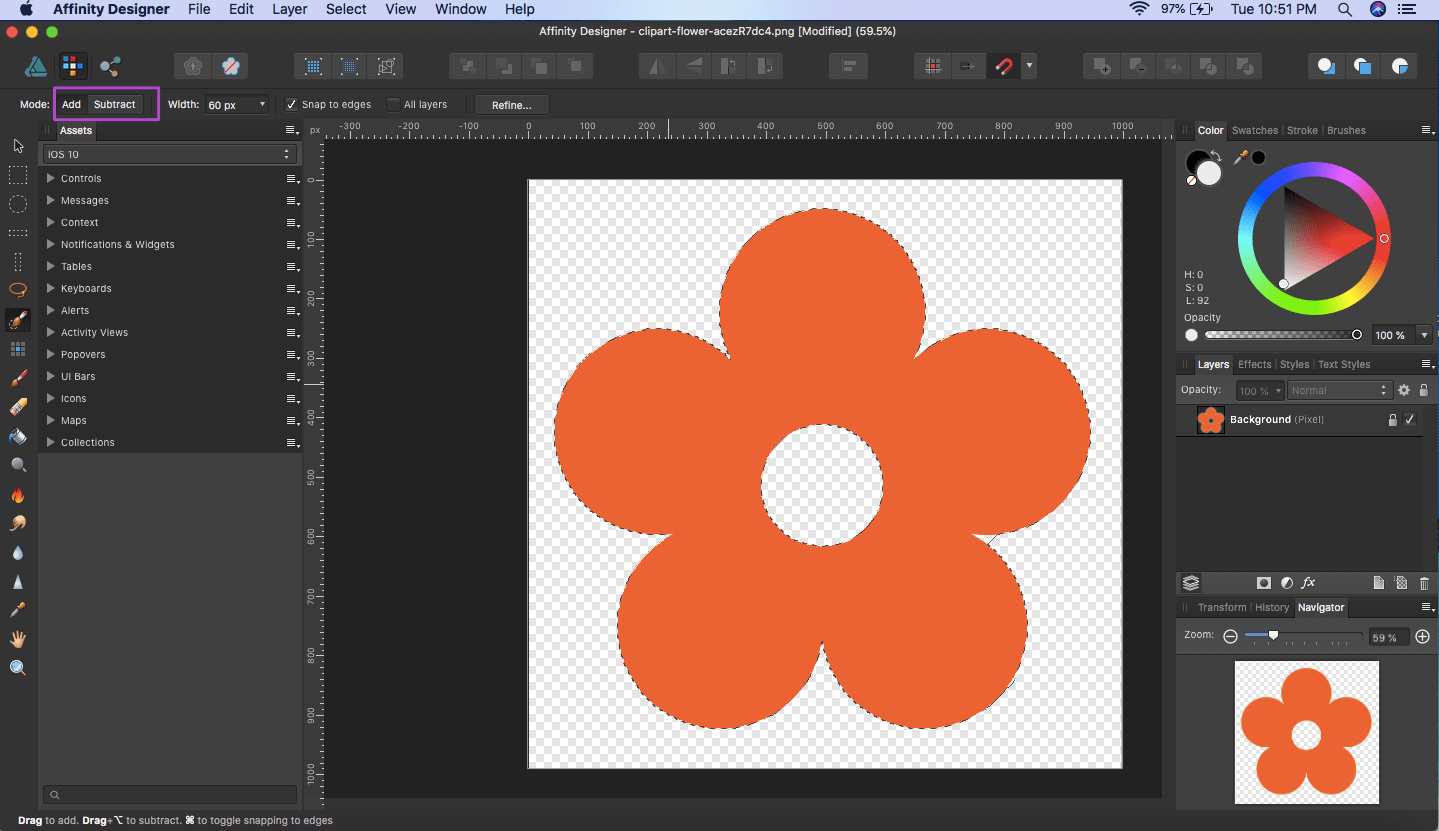Open the iOS 10 assets dropdown
Screen dimensions: 1439x831
pos(169,154)
